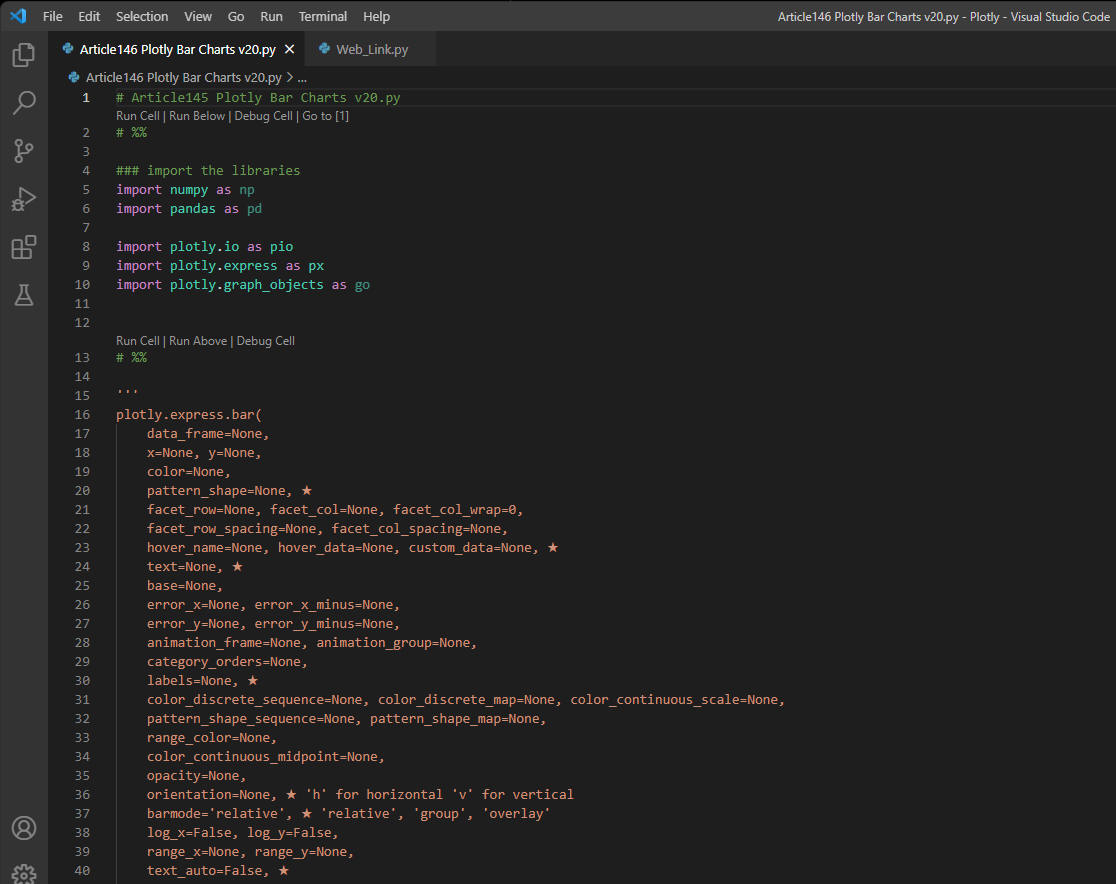The height and width of the screenshot is (884, 1116).
Task: Click breadcrumb file name Article146 Plotly Bar Charts
Action: [x=184, y=78]
